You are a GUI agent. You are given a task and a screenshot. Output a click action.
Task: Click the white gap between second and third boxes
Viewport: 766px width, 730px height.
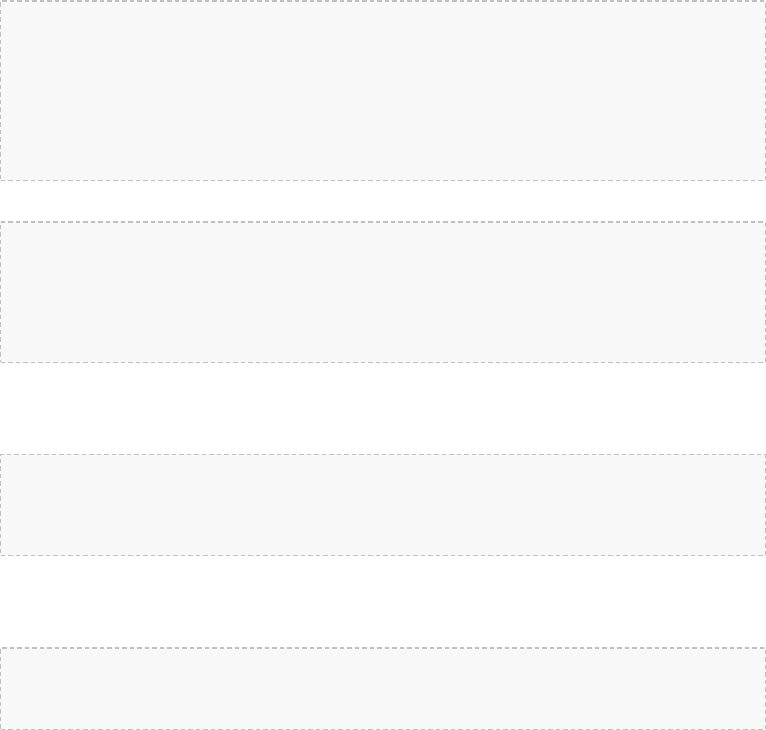(383, 408)
